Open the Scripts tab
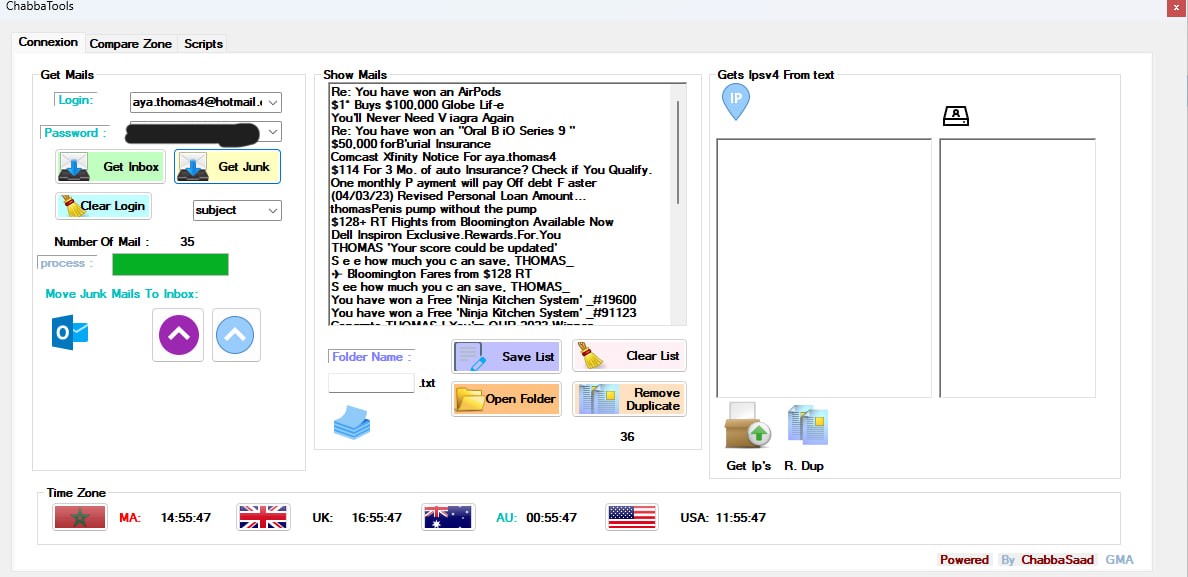The width and height of the screenshot is (1188, 577). click(x=203, y=44)
